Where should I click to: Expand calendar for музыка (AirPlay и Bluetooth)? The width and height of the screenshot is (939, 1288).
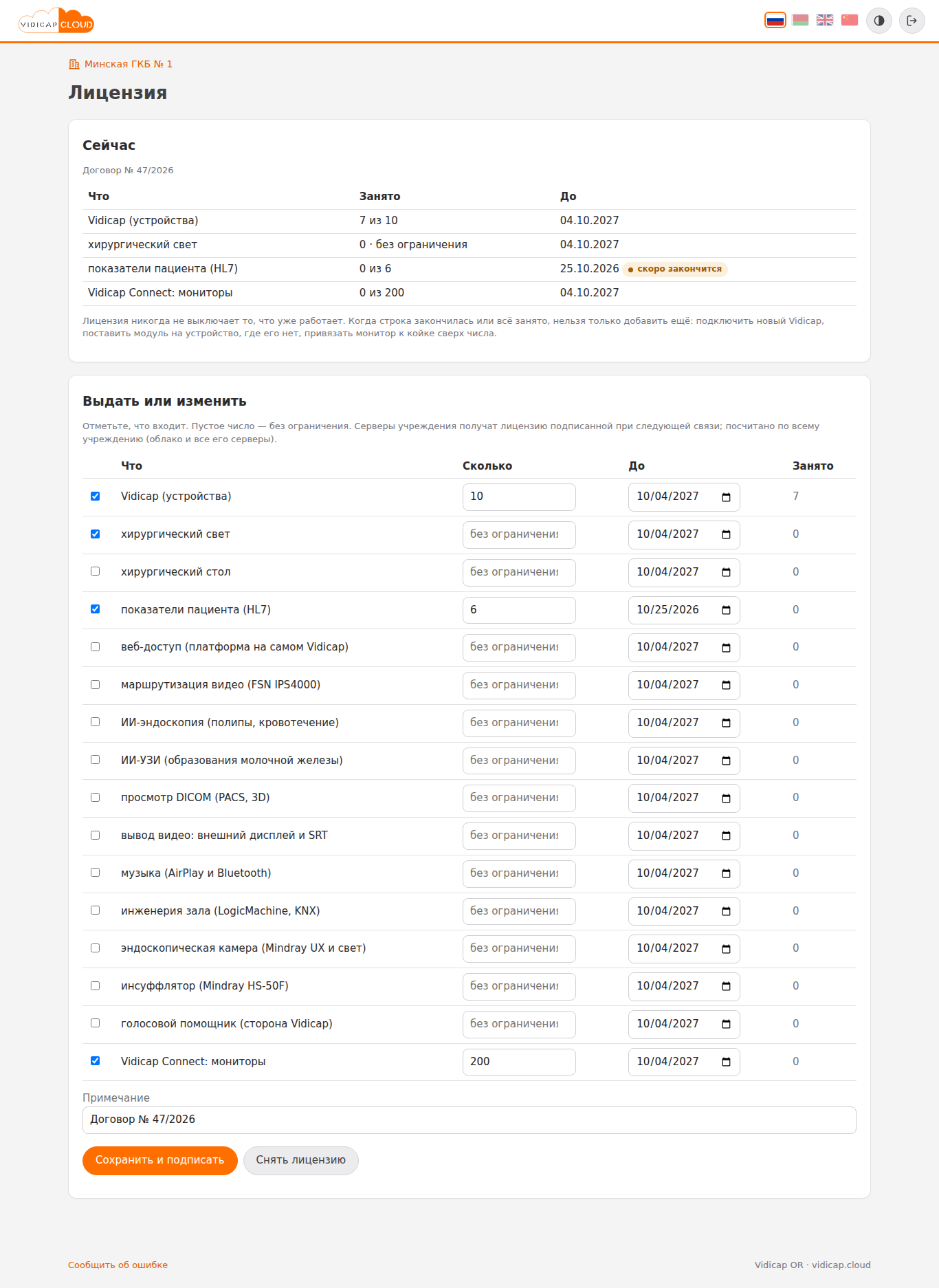pos(726,873)
